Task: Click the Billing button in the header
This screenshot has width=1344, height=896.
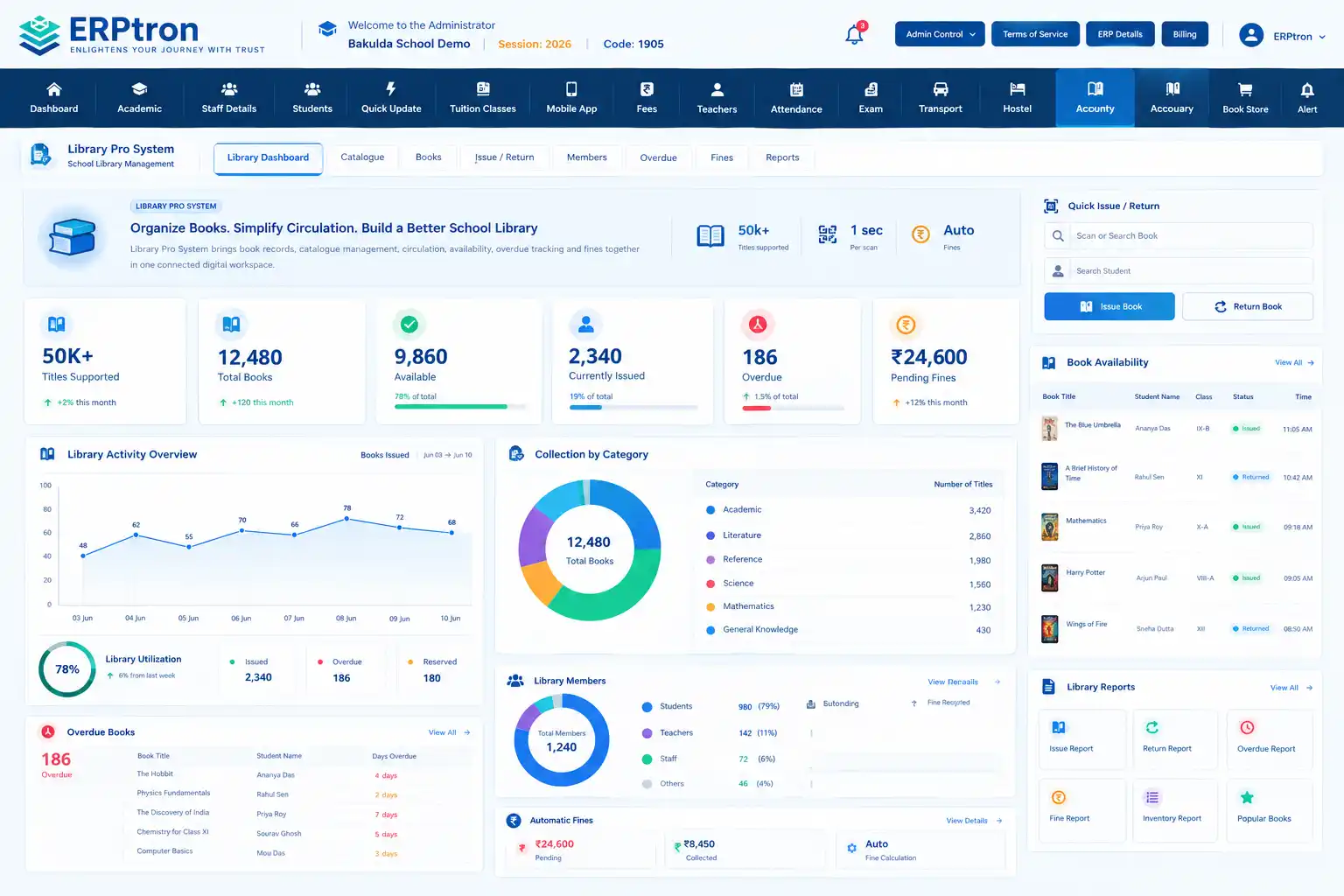Action: (1185, 34)
